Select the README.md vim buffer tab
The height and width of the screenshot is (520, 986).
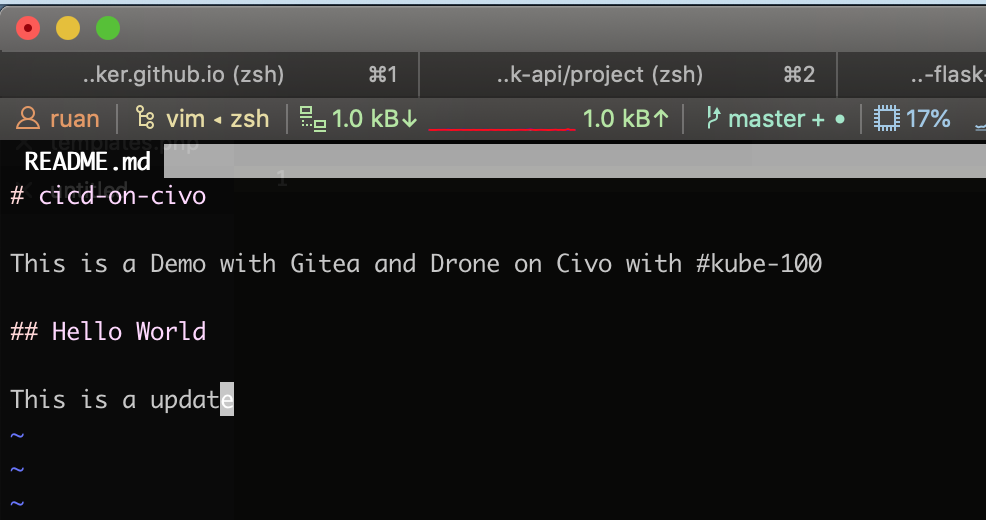tap(87, 162)
